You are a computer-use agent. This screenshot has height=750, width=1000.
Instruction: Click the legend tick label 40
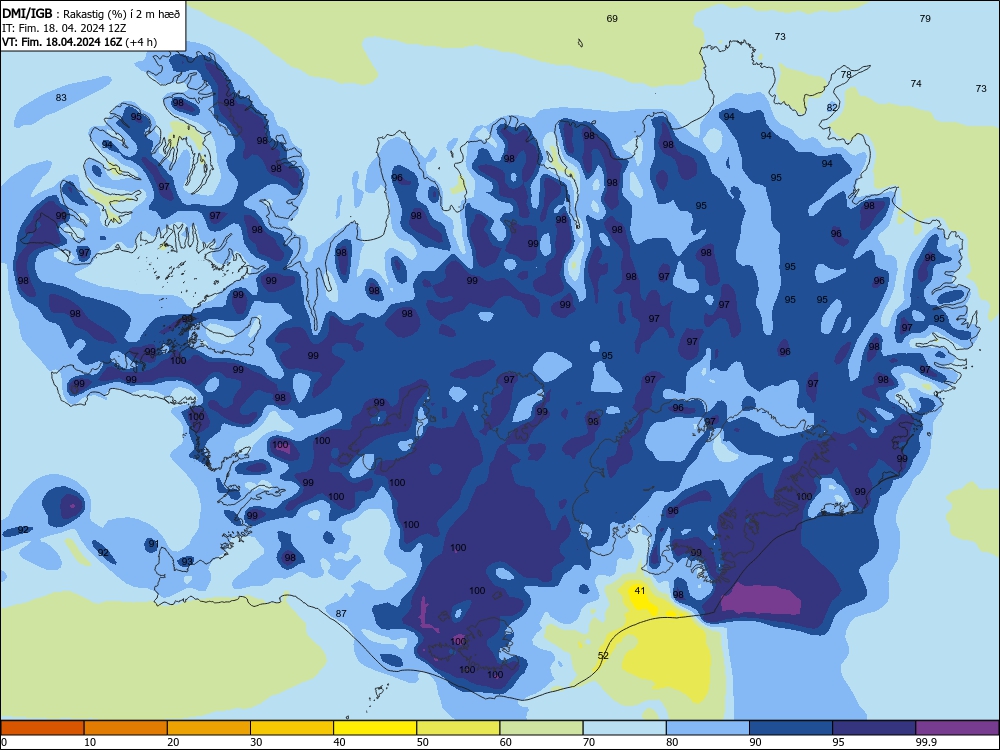(x=339, y=742)
